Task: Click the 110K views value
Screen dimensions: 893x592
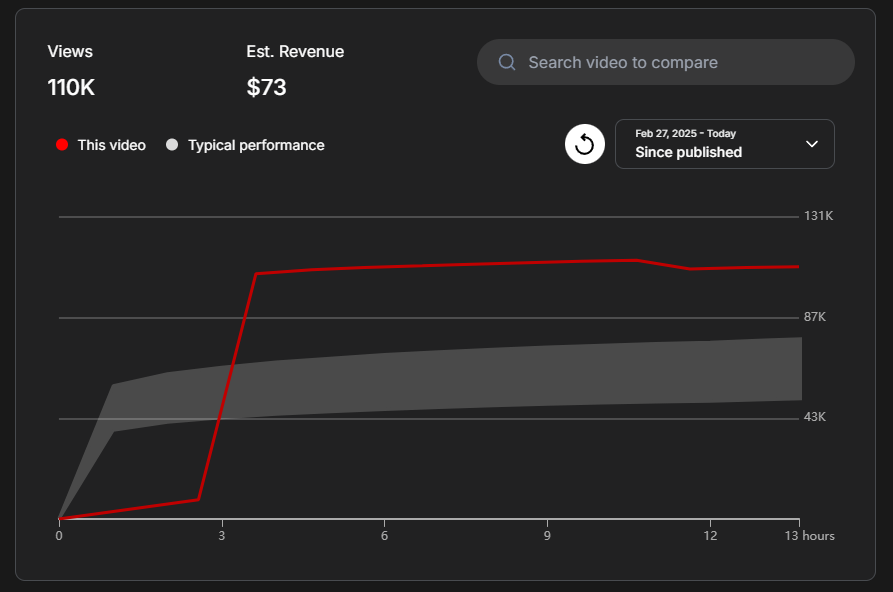Action: coord(71,88)
